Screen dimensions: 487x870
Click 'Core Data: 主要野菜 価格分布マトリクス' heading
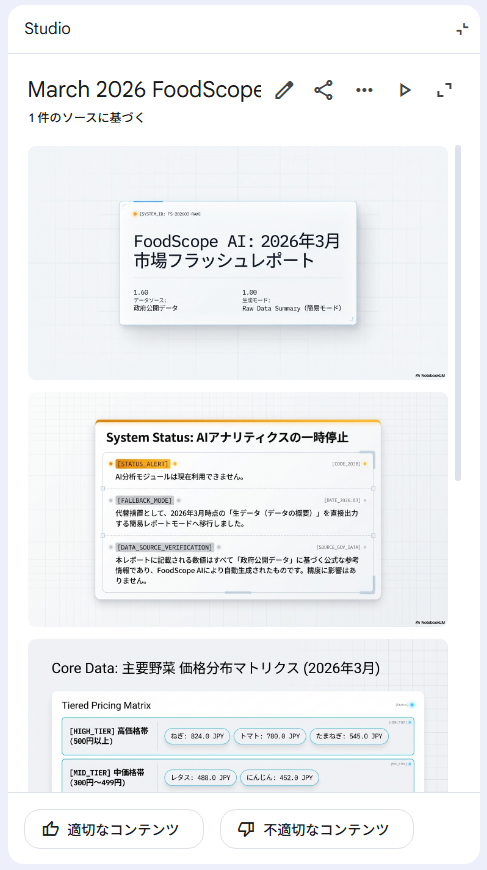click(x=216, y=668)
